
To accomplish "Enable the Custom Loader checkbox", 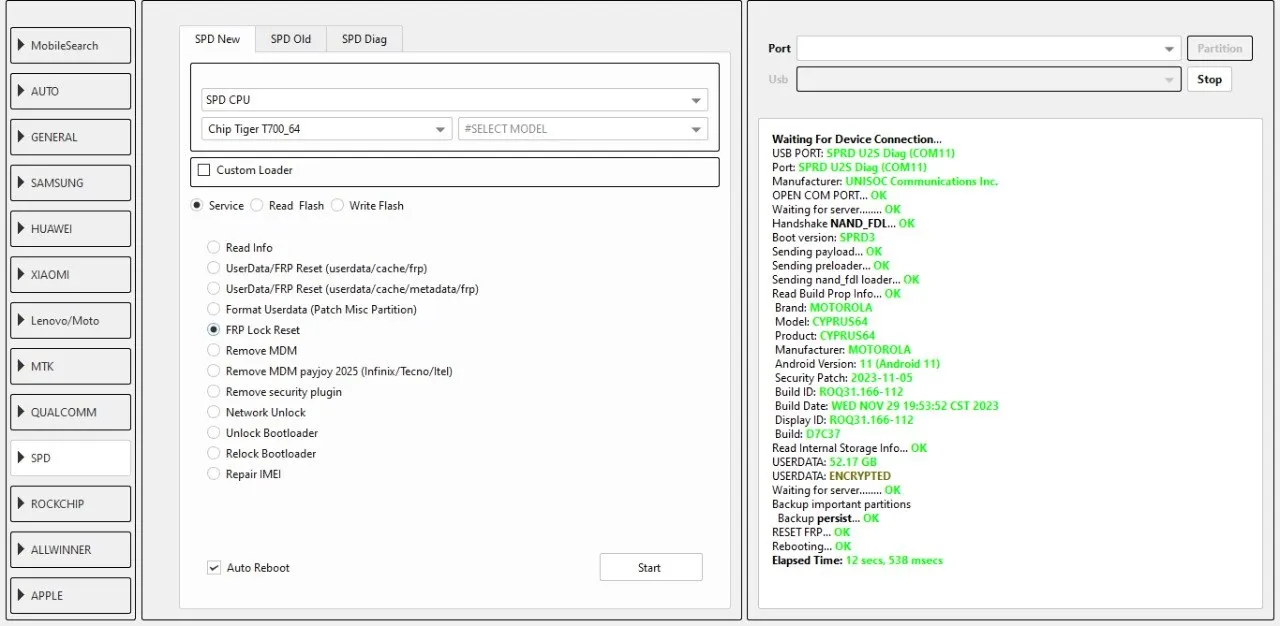I will (204, 170).
